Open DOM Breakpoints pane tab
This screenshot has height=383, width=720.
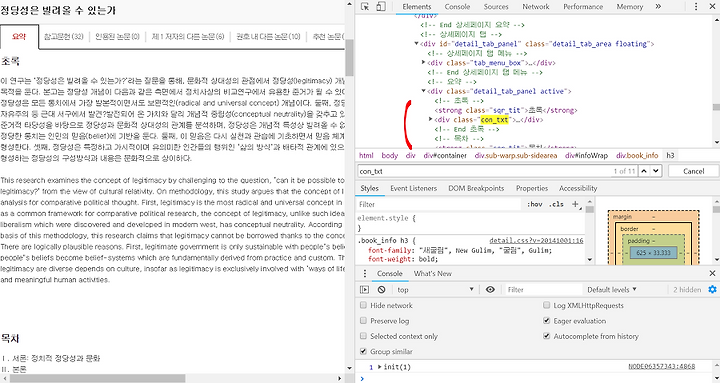click(x=476, y=188)
